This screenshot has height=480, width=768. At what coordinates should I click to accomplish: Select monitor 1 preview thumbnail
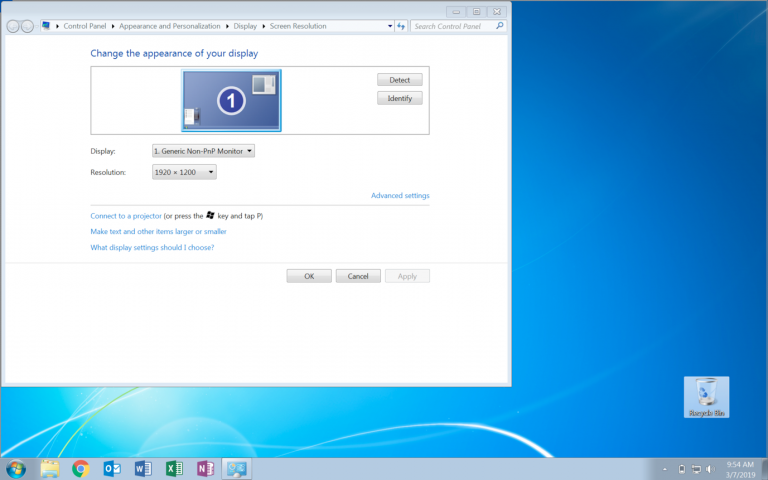point(231,100)
